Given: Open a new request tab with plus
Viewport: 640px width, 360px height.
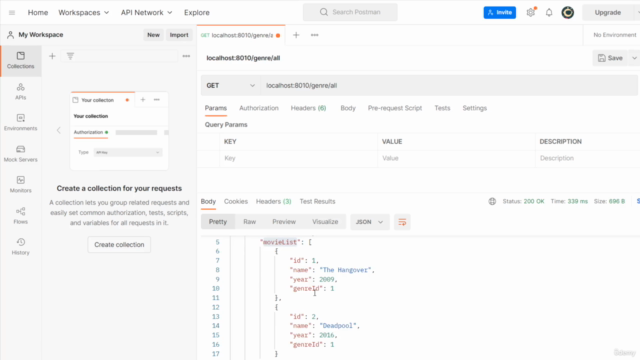Looking at the screenshot, I should coord(296,35).
